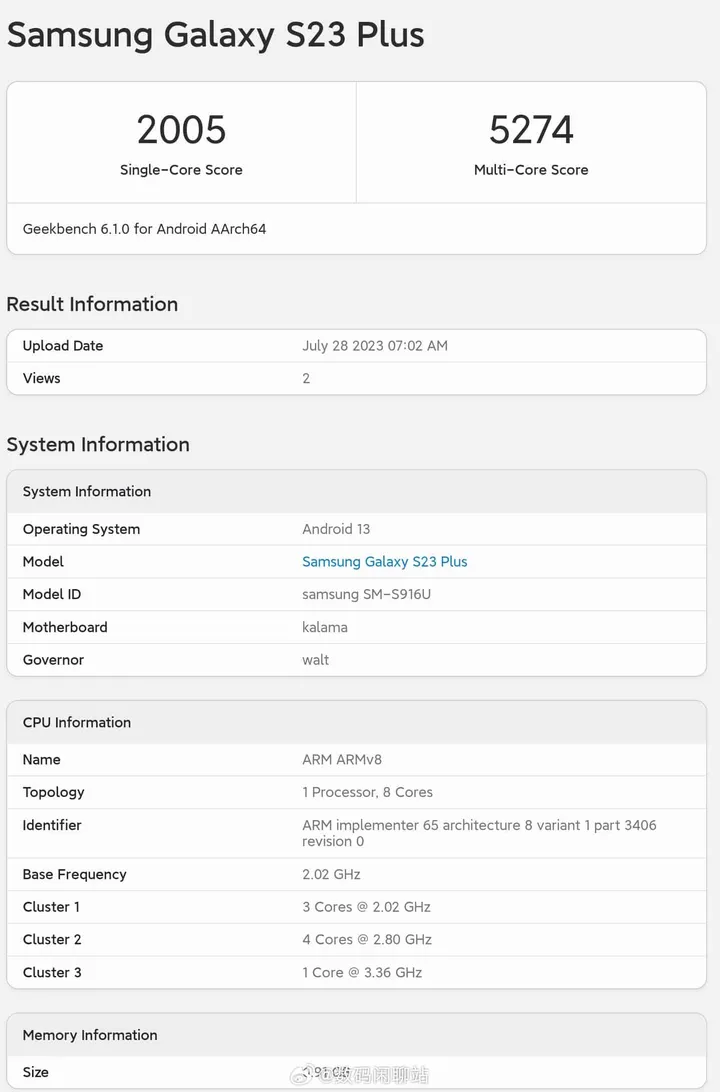Select the Motherboard value kalama
720x1092 pixels.
coord(324,627)
